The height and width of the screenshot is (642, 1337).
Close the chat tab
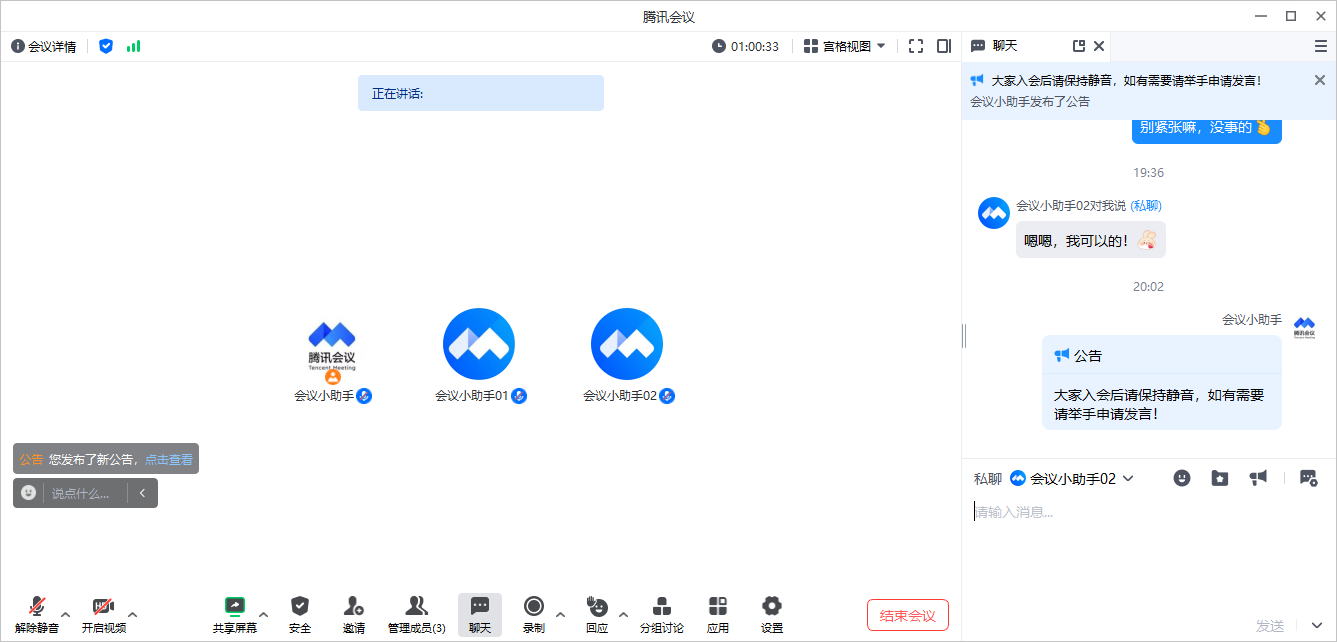click(x=1099, y=46)
